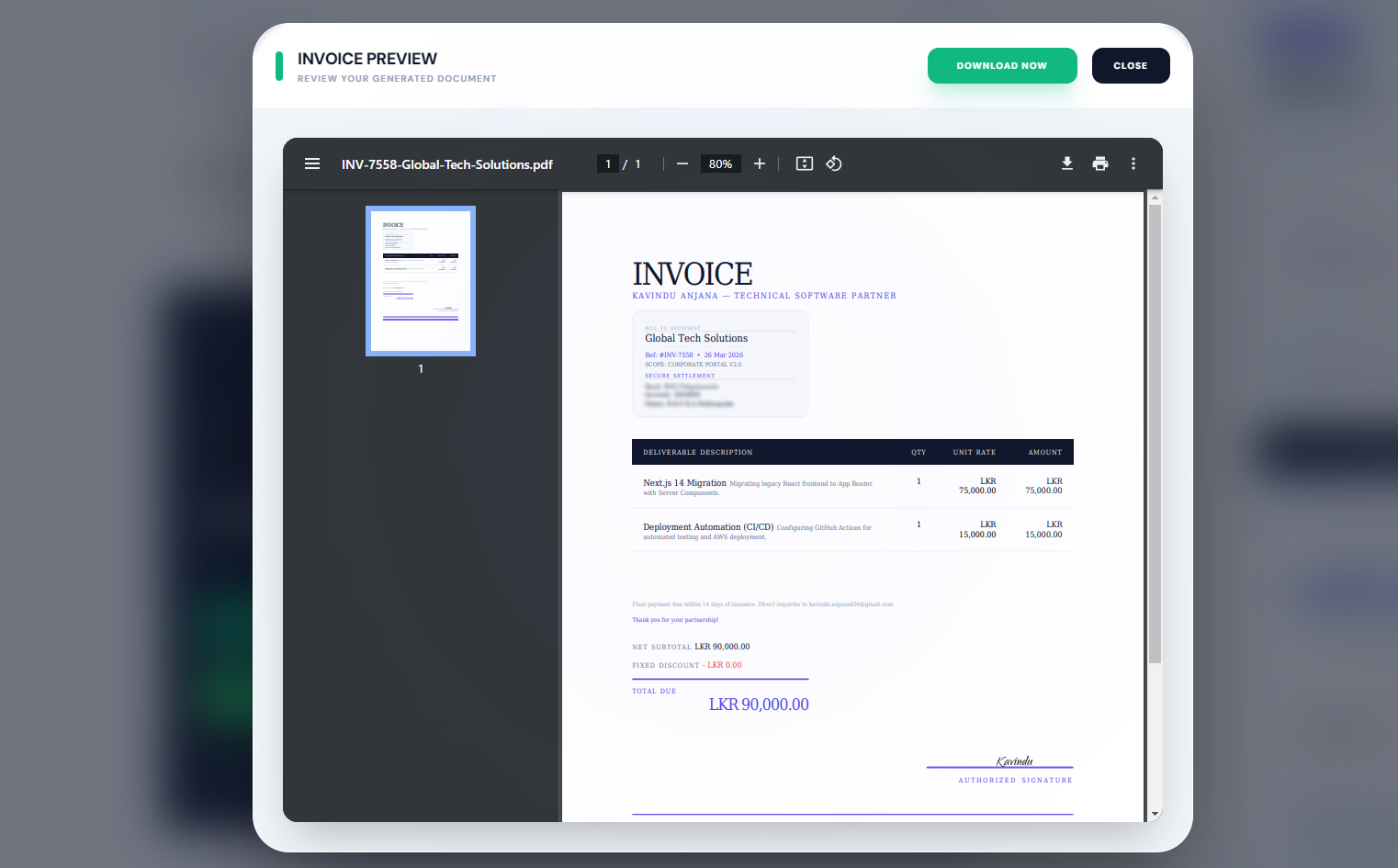Select the page 1 thumbnail

(x=421, y=280)
